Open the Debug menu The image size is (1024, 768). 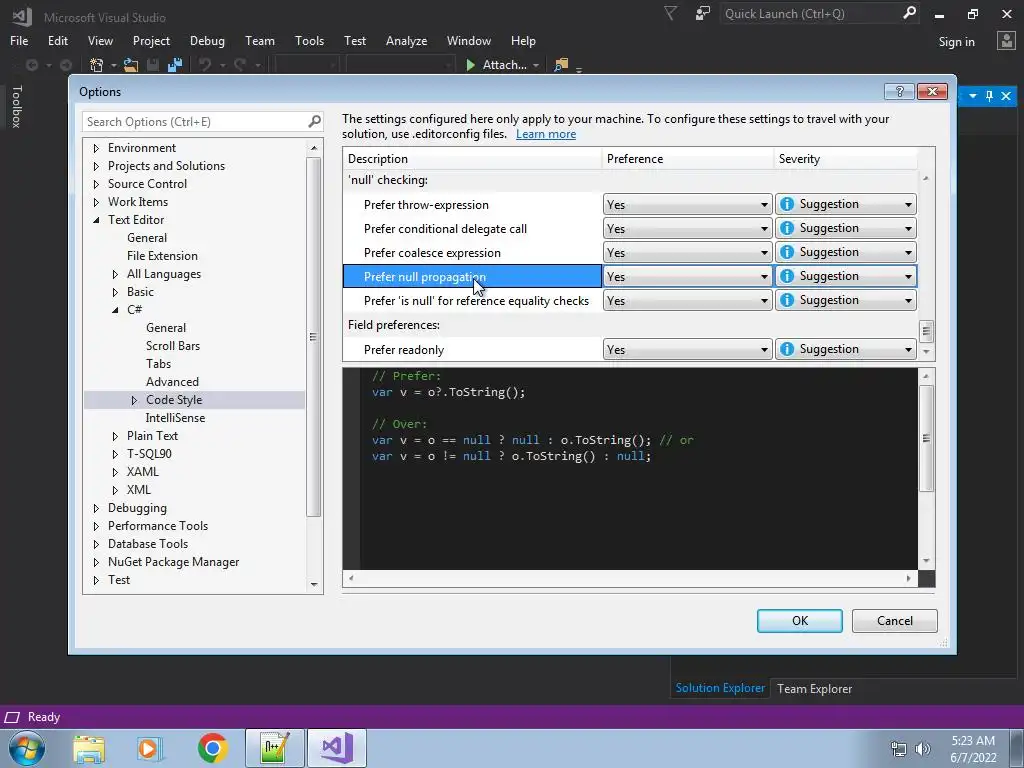point(207,40)
